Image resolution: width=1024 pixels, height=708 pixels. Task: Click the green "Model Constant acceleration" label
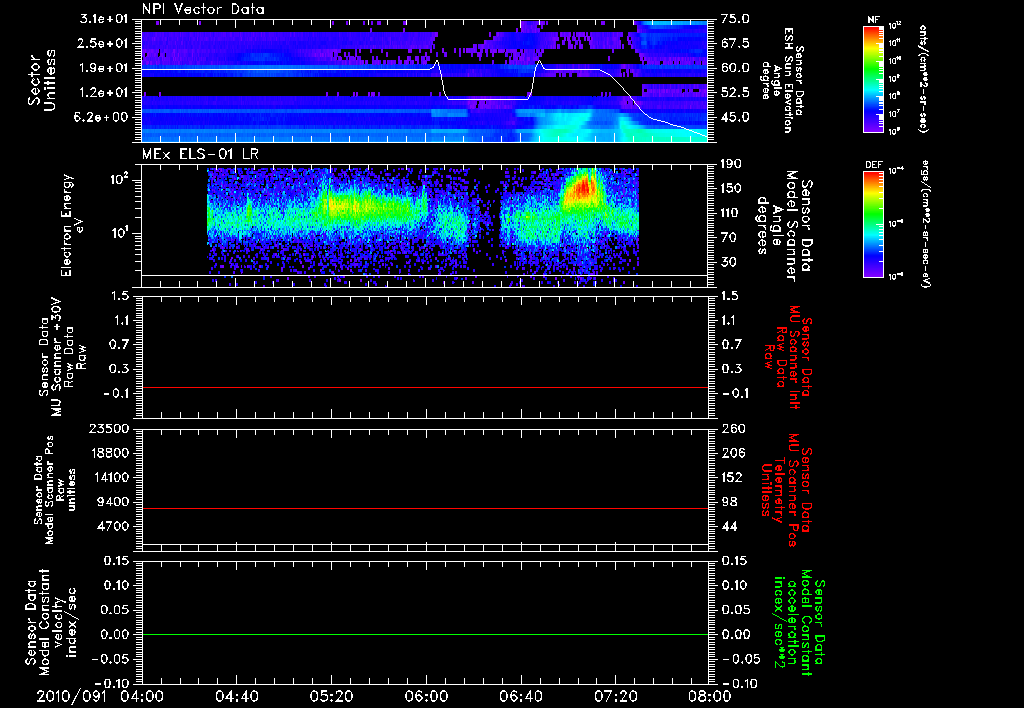coord(799,622)
